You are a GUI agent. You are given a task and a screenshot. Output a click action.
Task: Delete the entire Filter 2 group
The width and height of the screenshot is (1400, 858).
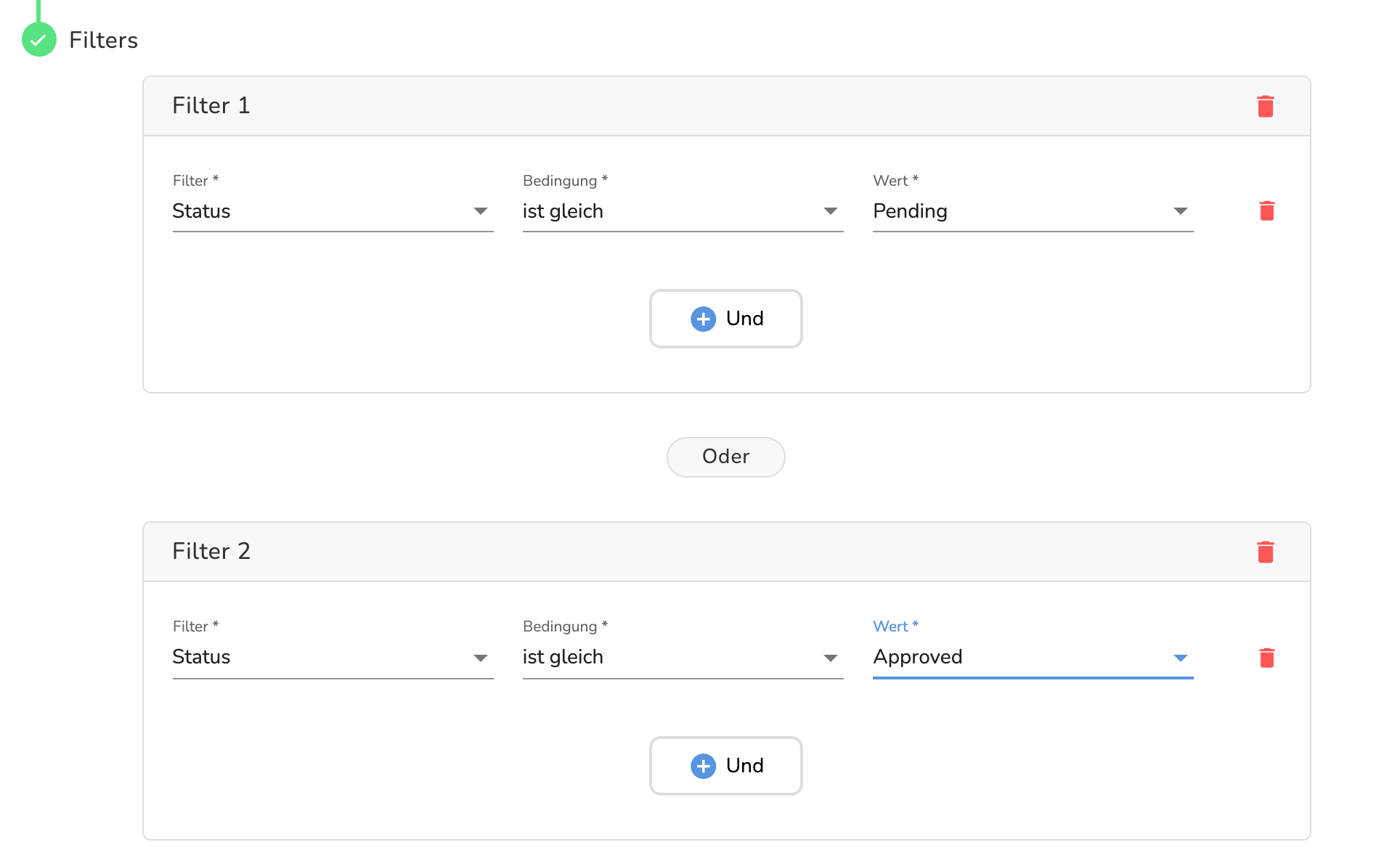coord(1265,552)
